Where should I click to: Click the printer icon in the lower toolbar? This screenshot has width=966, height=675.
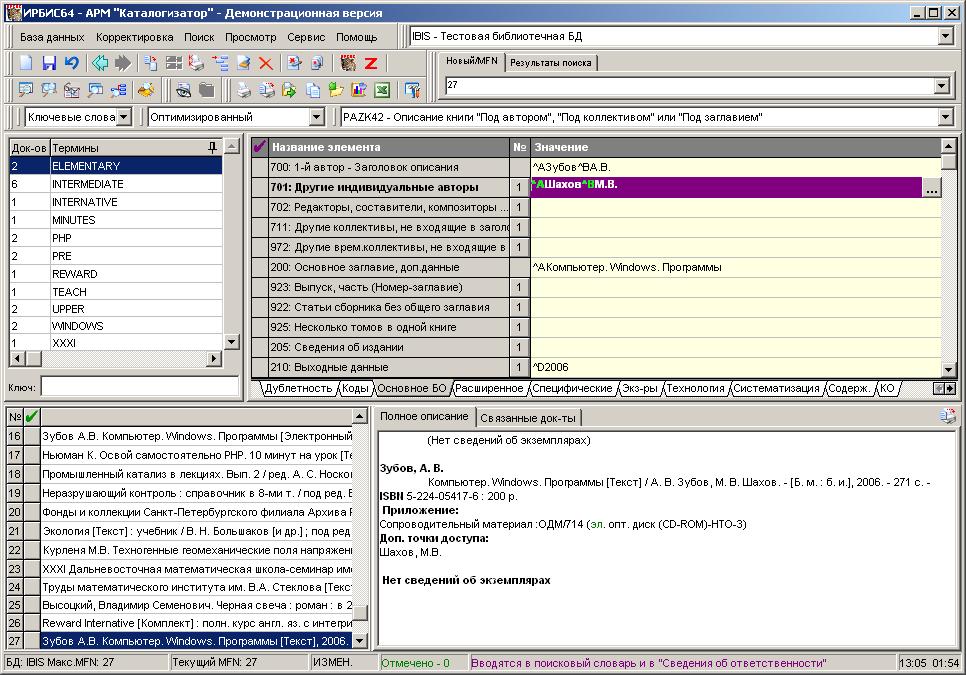tap(244, 90)
